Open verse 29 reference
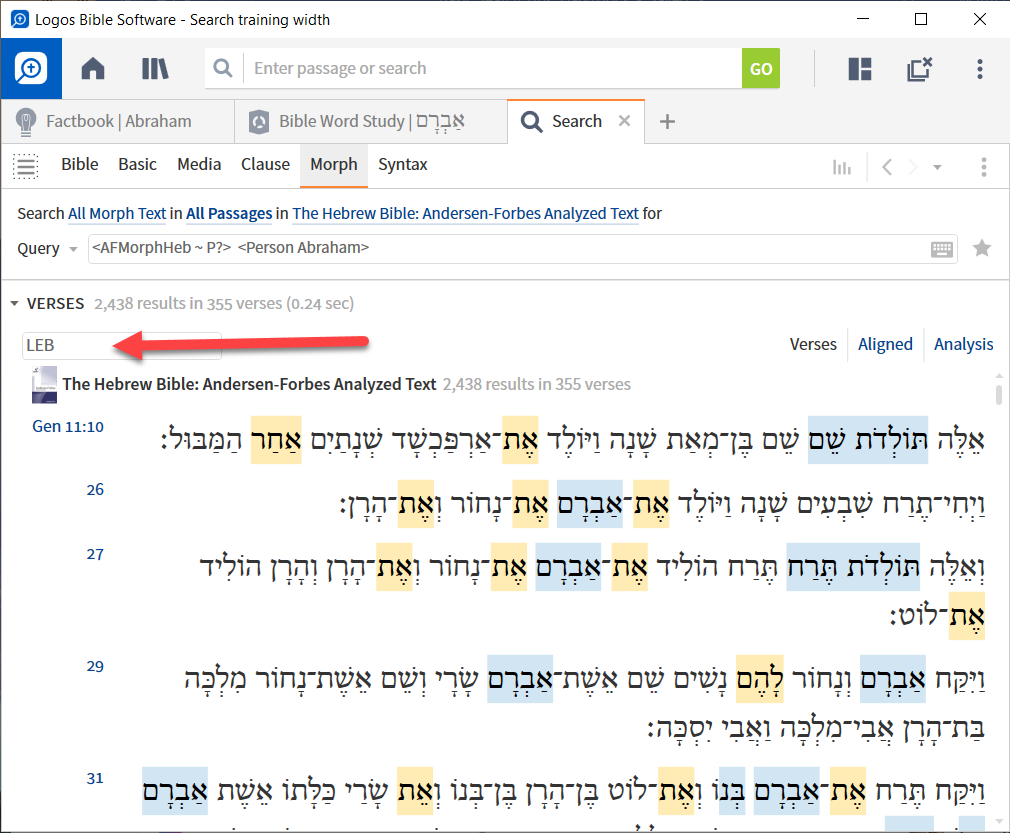The width and height of the screenshot is (1010, 833). point(95,666)
